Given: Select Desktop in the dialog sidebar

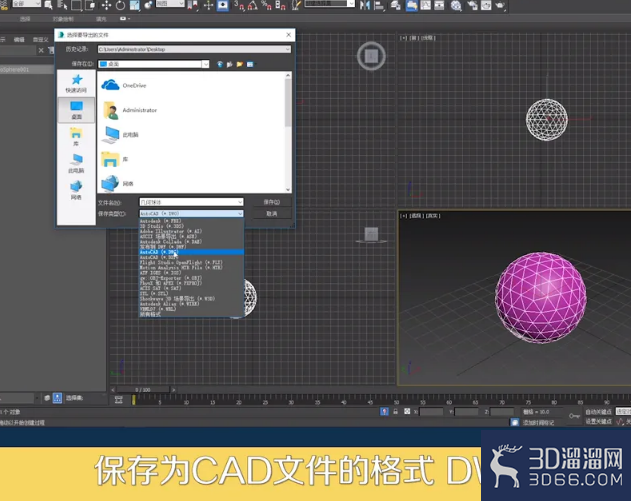Looking at the screenshot, I should pos(76,110).
